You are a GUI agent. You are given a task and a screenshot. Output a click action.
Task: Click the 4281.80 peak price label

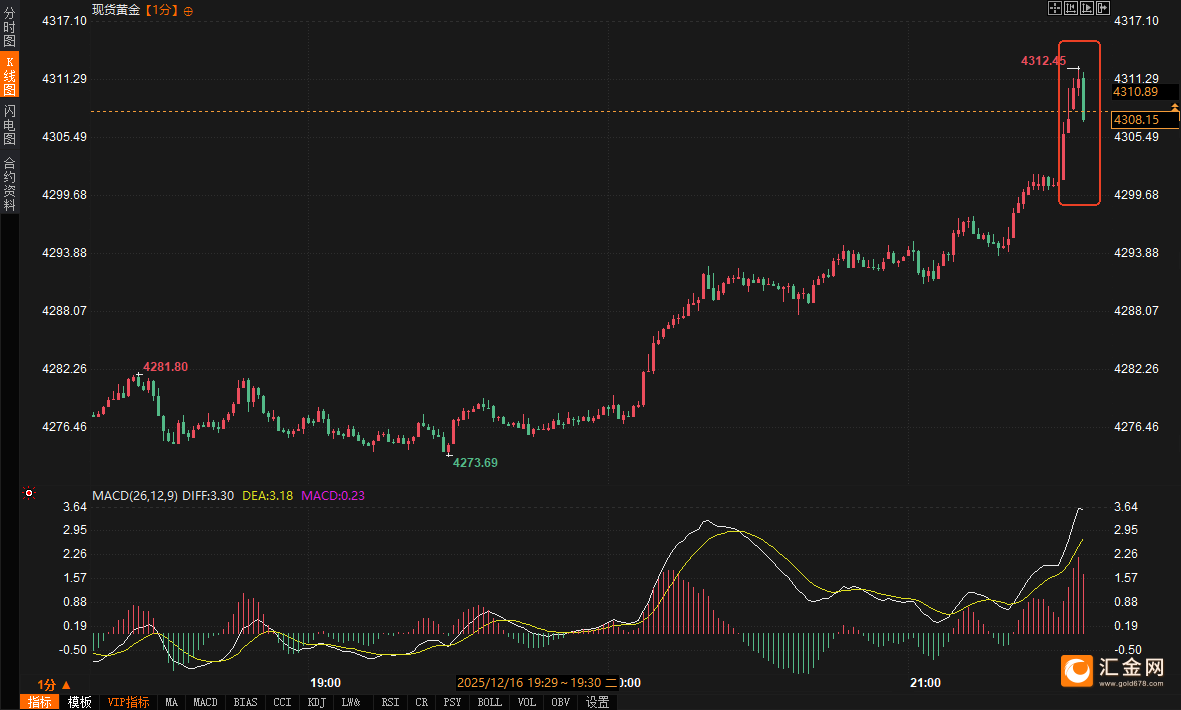(x=166, y=367)
